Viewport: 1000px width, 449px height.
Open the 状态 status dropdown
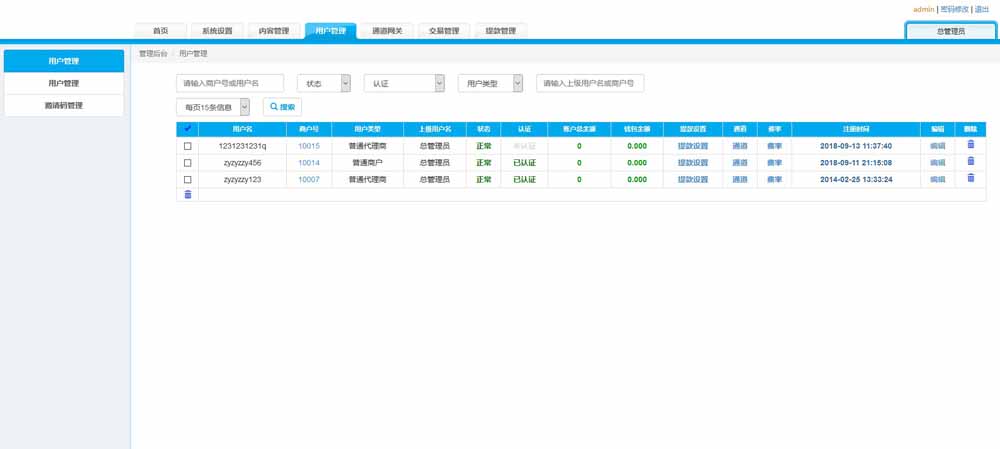[x=323, y=83]
